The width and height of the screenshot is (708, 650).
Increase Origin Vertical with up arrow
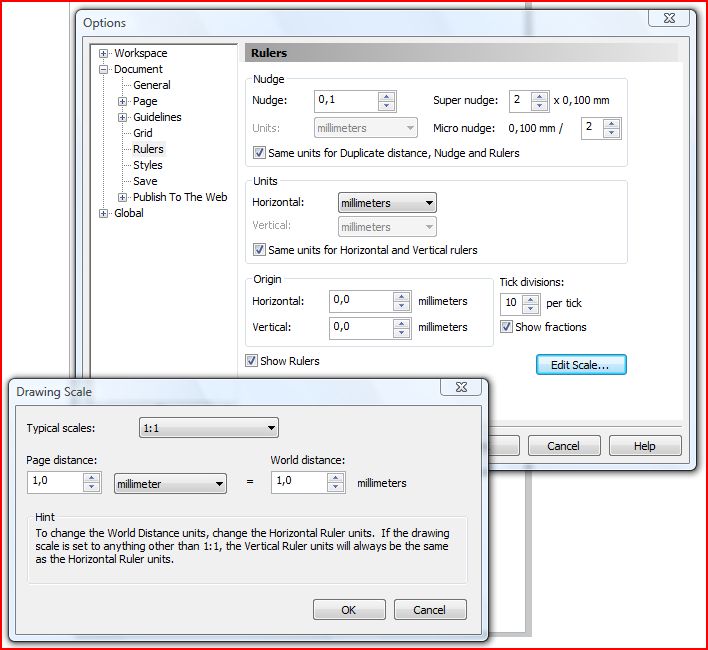(x=401, y=323)
